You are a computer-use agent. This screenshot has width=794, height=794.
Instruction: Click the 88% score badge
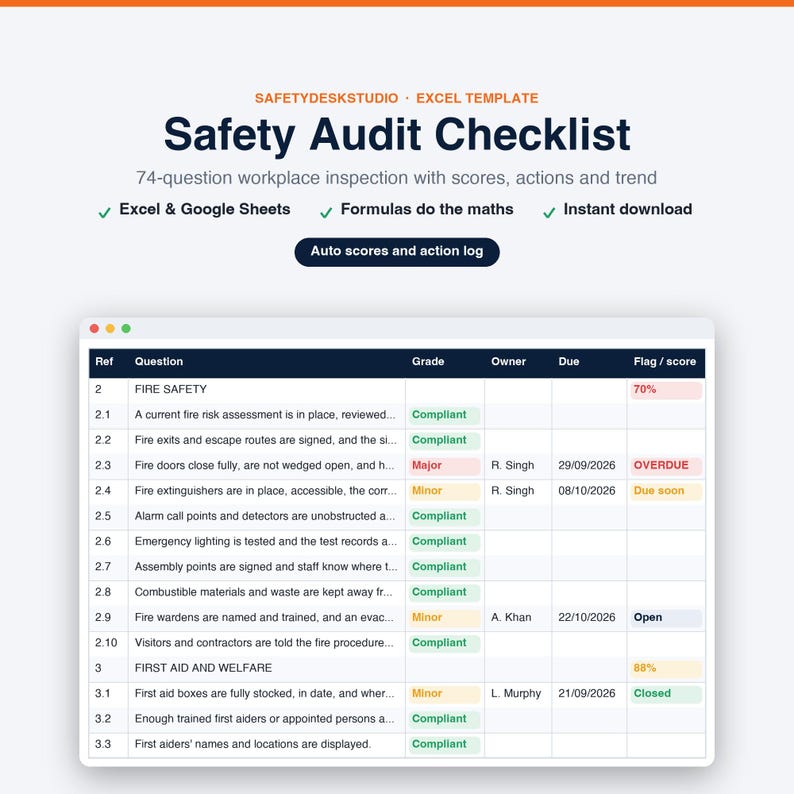pyautogui.click(x=666, y=668)
